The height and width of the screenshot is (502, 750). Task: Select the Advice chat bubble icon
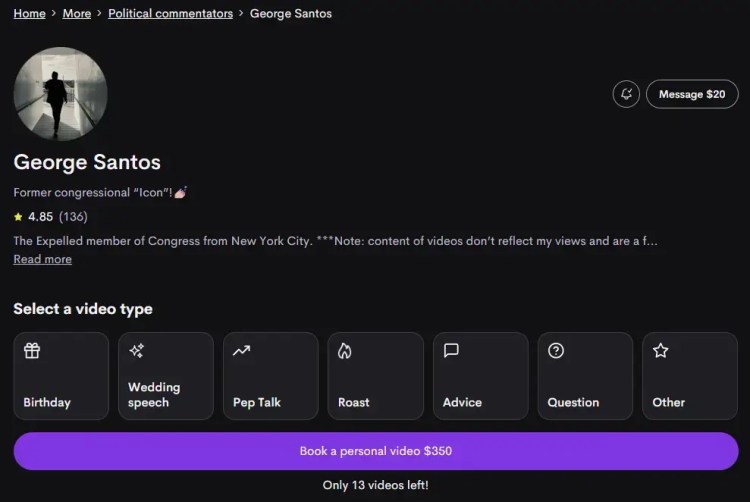pos(451,351)
